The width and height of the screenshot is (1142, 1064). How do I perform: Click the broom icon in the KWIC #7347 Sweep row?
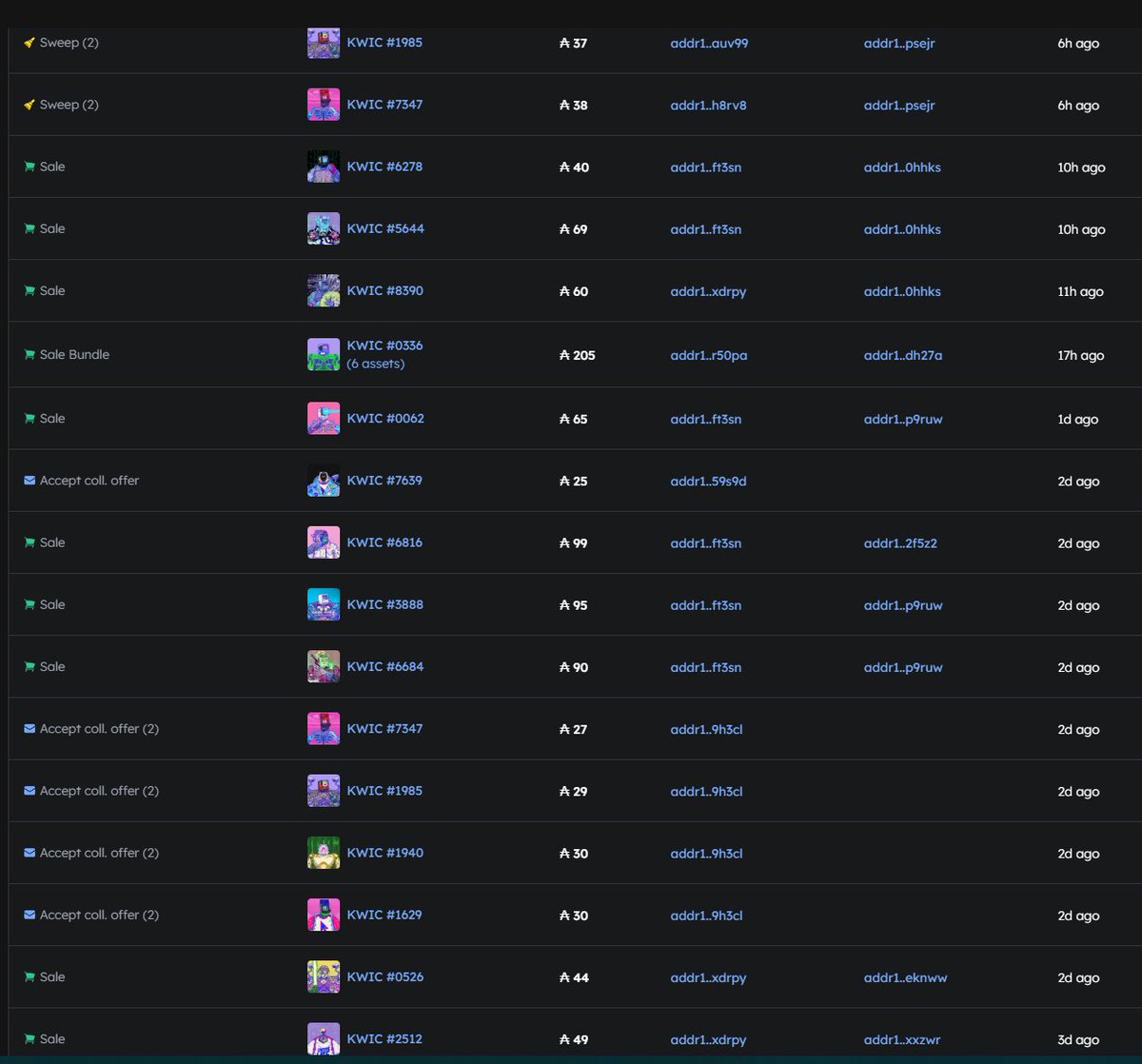30,105
